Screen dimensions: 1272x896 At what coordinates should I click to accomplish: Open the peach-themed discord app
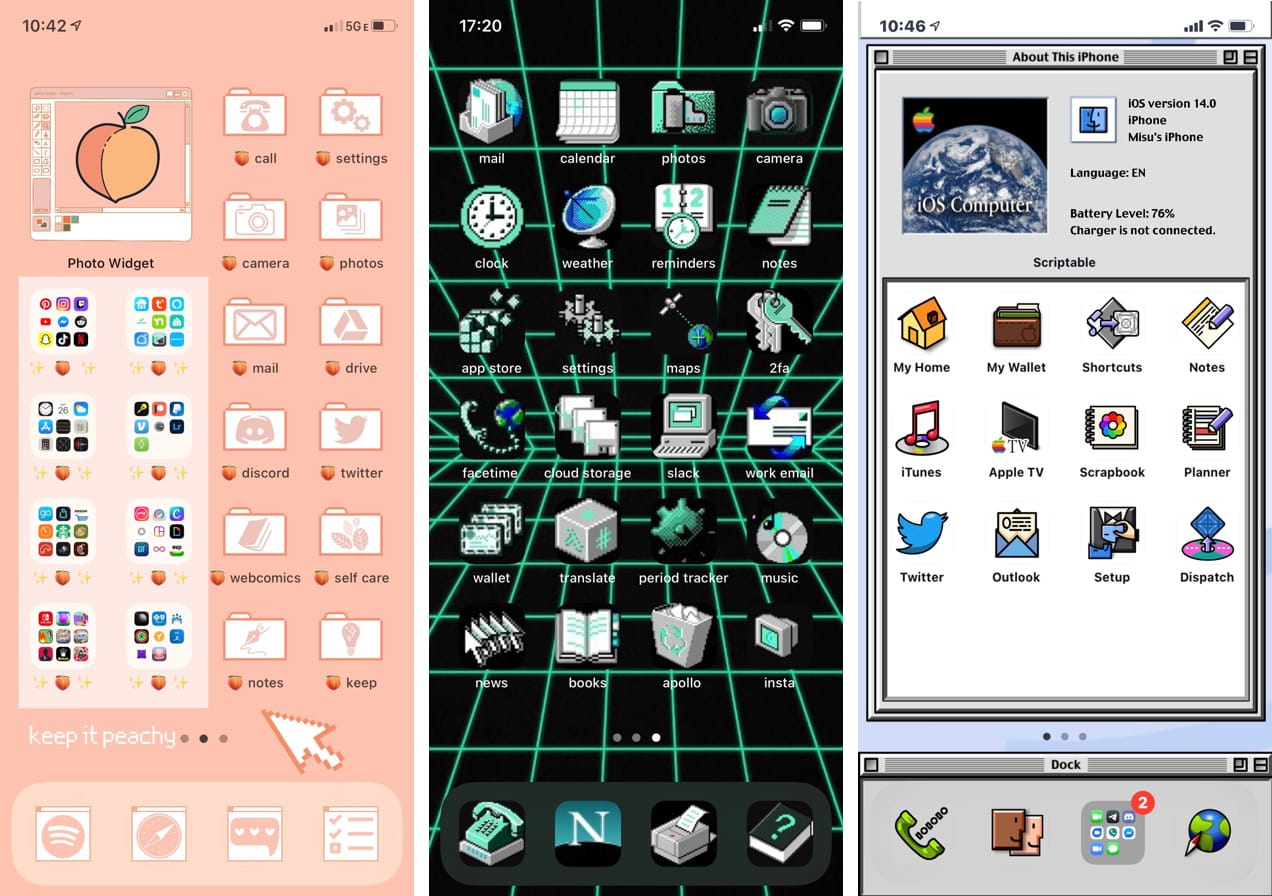pos(254,430)
